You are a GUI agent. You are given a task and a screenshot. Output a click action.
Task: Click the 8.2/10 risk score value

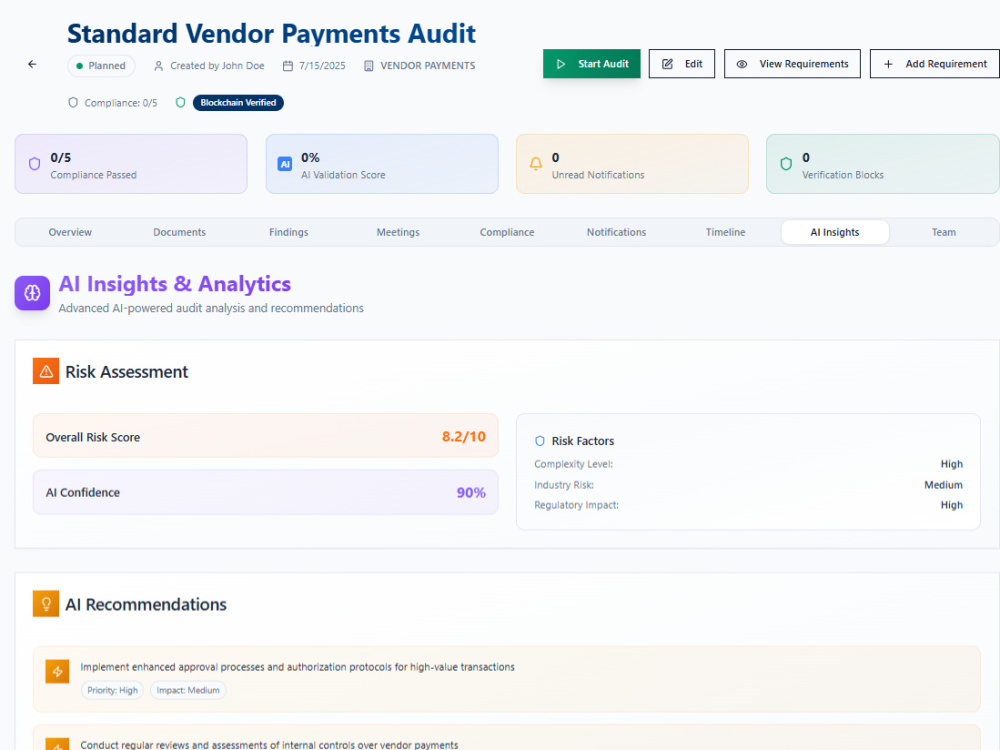[464, 436]
